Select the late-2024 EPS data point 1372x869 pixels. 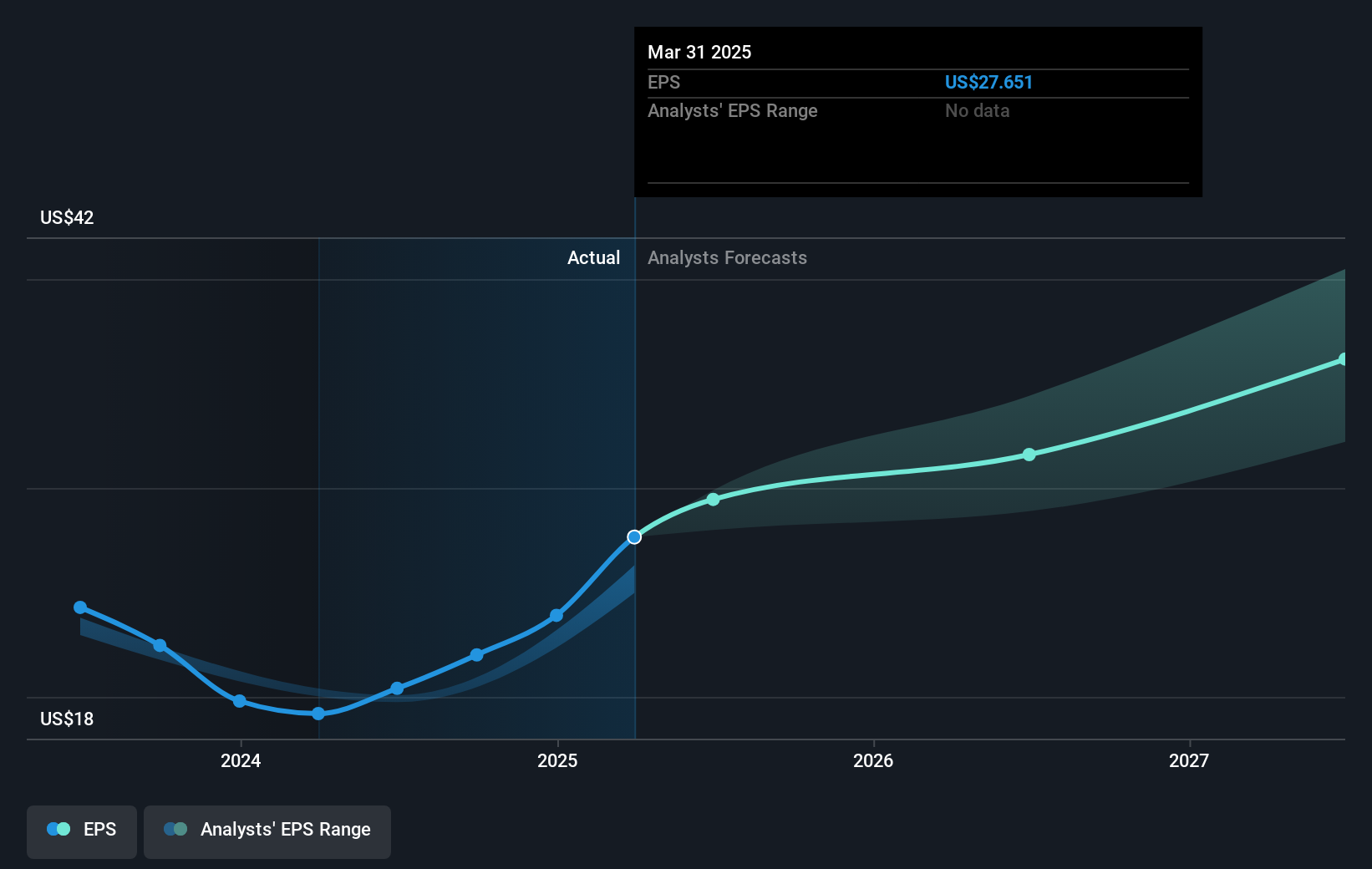(476, 655)
